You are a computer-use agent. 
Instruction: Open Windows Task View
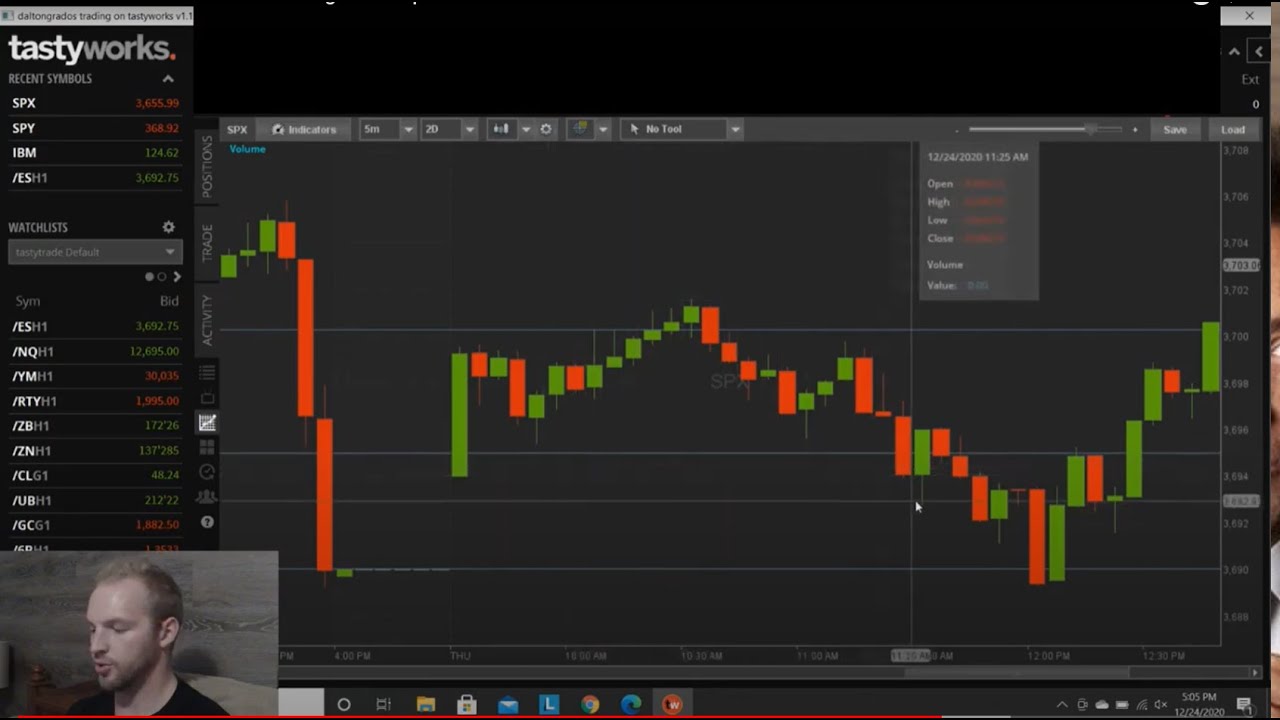pos(384,704)
